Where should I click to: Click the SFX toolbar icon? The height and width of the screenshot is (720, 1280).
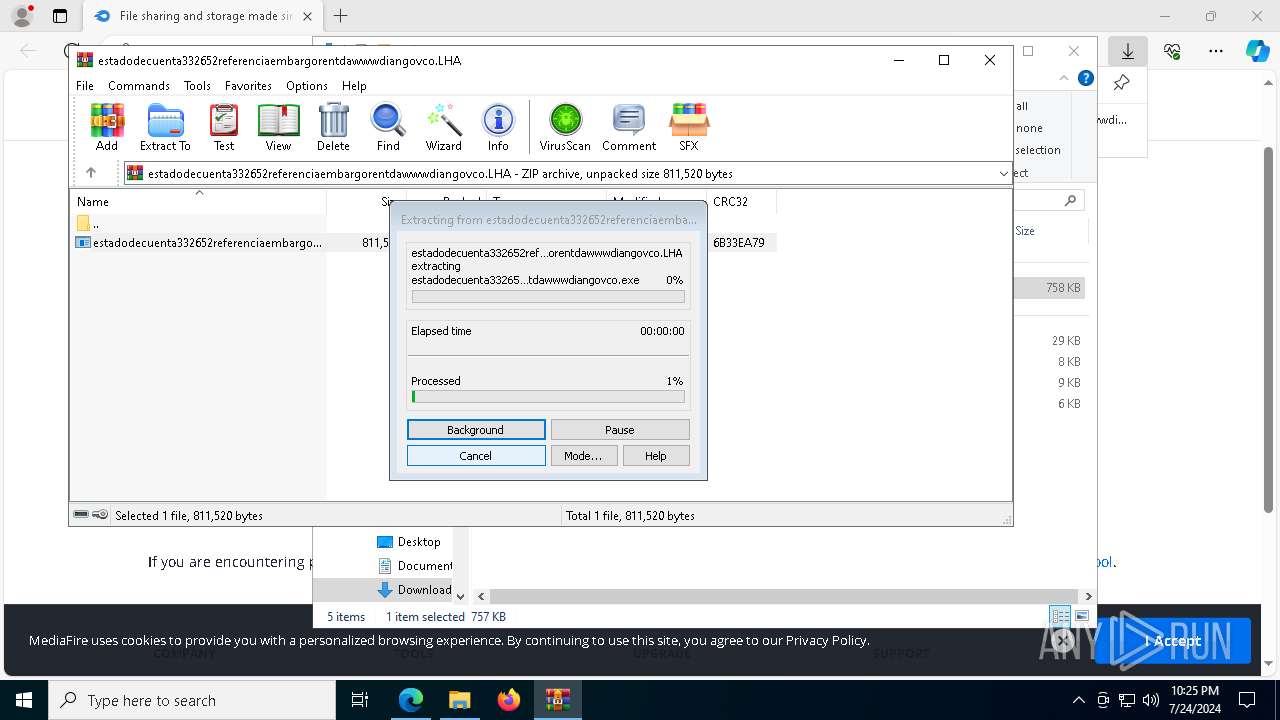coord(689,127)
